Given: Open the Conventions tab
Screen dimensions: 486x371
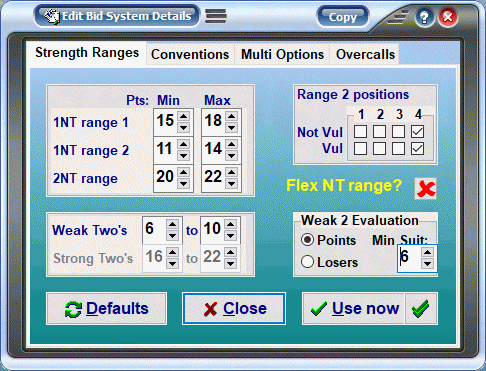Looking at the screenshot, I should point(190,54).
